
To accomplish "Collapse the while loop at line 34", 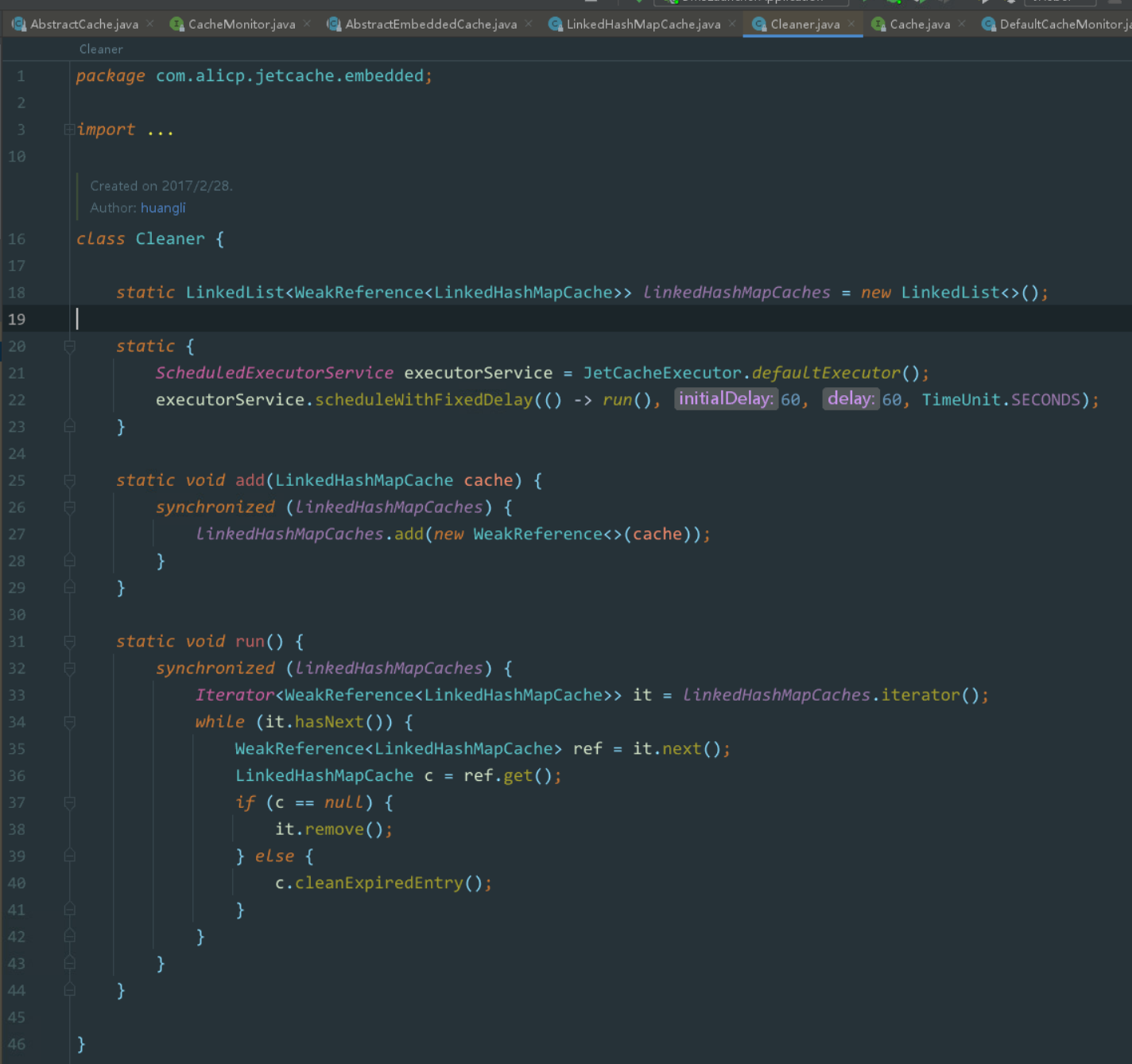I will (x=69, y=722).
